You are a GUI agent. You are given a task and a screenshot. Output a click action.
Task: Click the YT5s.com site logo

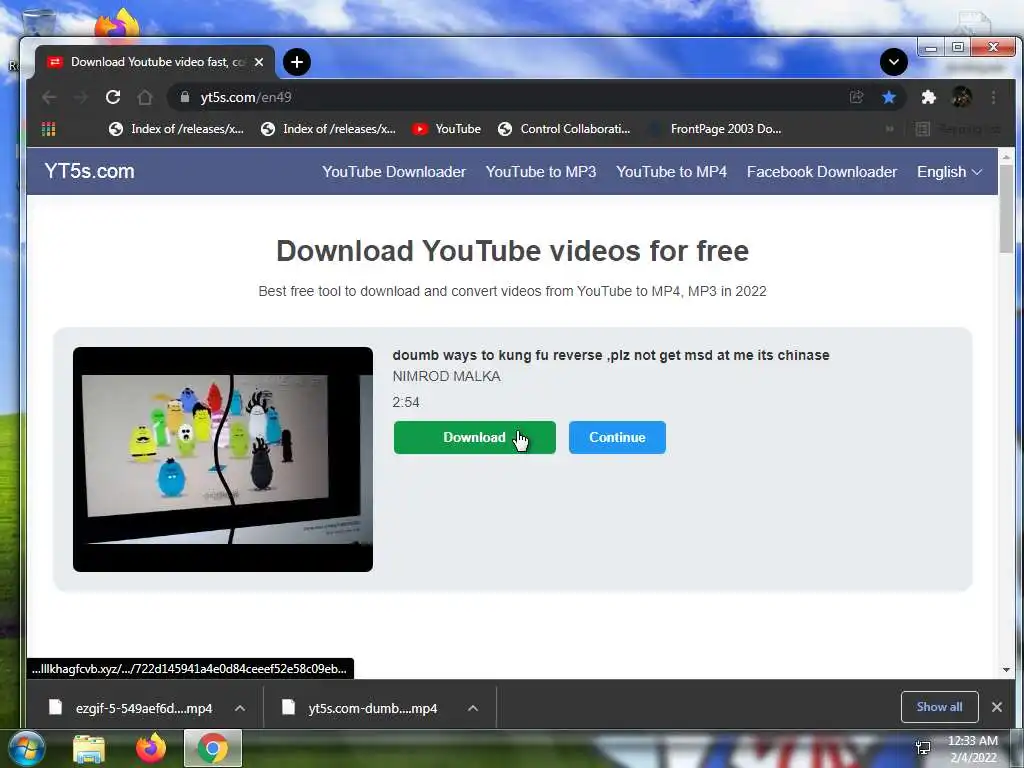click(x=89, y=171)
